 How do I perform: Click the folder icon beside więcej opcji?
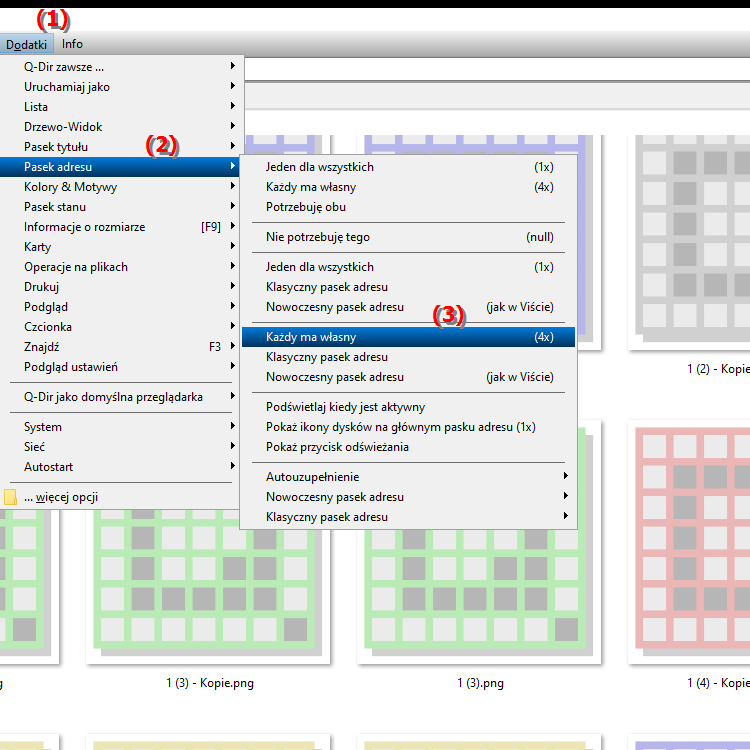click(10, 497)
